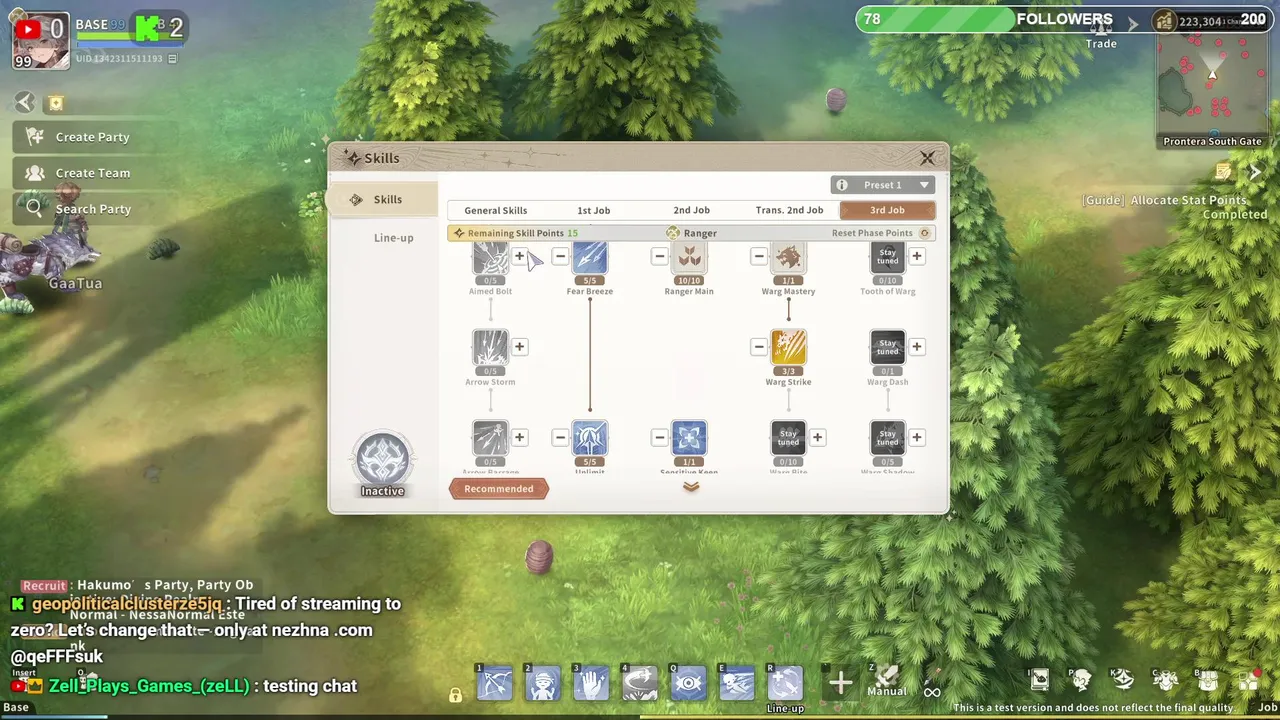The height and width of the screenshot is (720, 1280).
Task: Open the skills menu icon (K)
Action: [x=1123, y=681]
